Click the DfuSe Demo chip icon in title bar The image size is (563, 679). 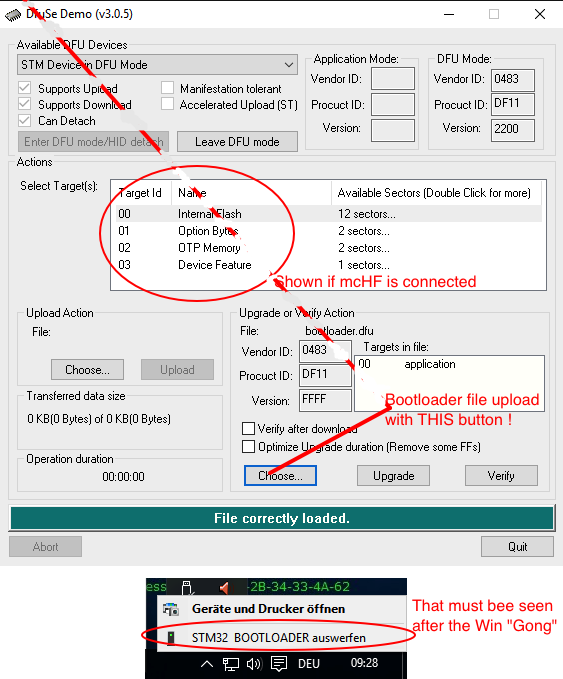coord(13,15)
